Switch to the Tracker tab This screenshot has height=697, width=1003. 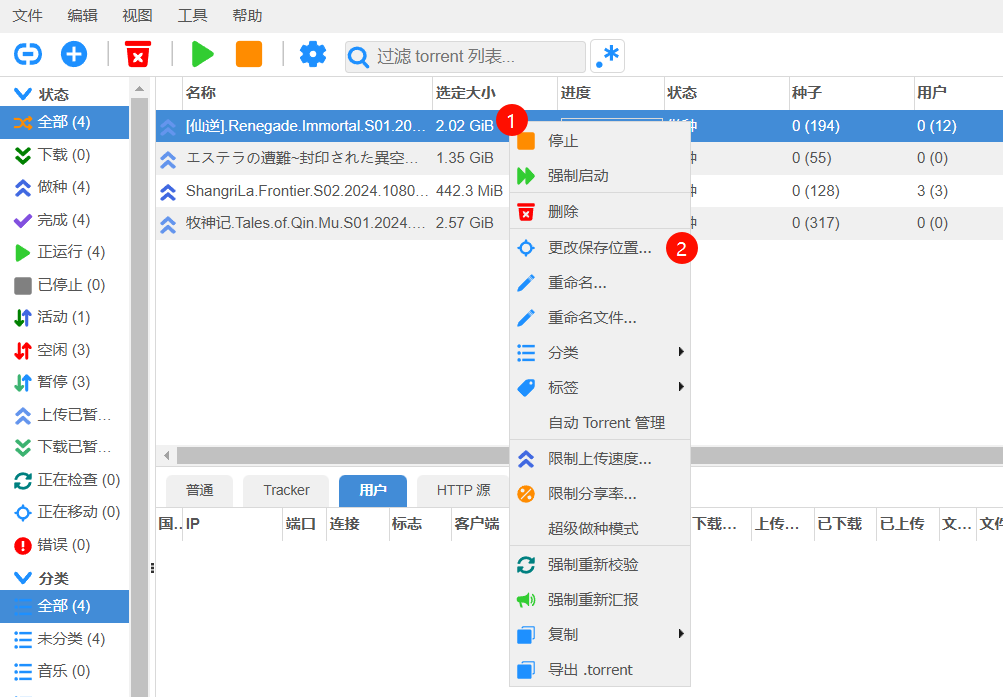pos(285,490)
